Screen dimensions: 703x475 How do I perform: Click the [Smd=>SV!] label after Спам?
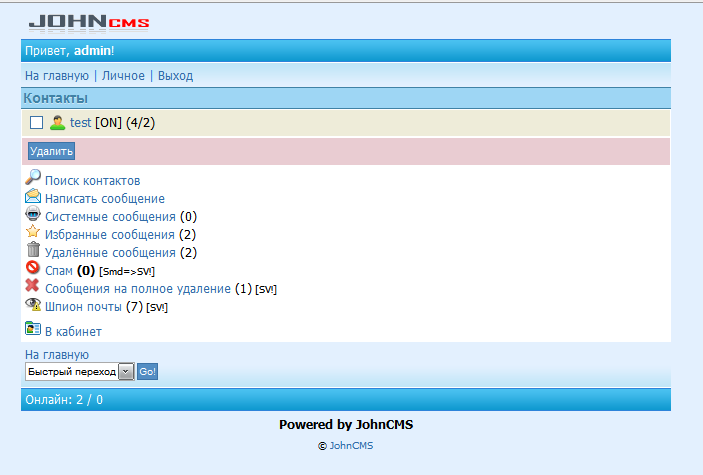pos(127,271)
